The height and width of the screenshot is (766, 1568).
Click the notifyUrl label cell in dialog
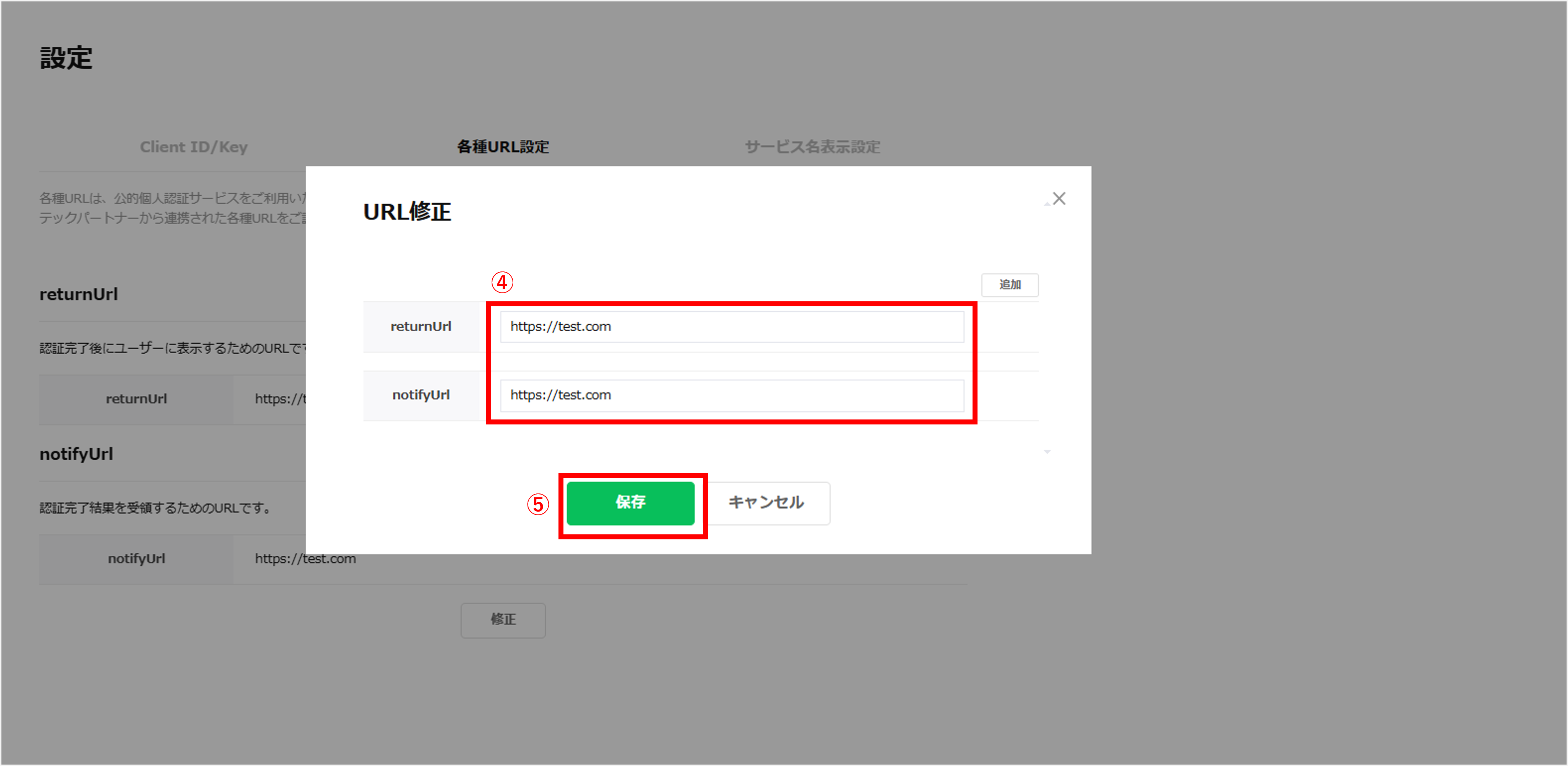pyautogui.click(x=420, y=395)
